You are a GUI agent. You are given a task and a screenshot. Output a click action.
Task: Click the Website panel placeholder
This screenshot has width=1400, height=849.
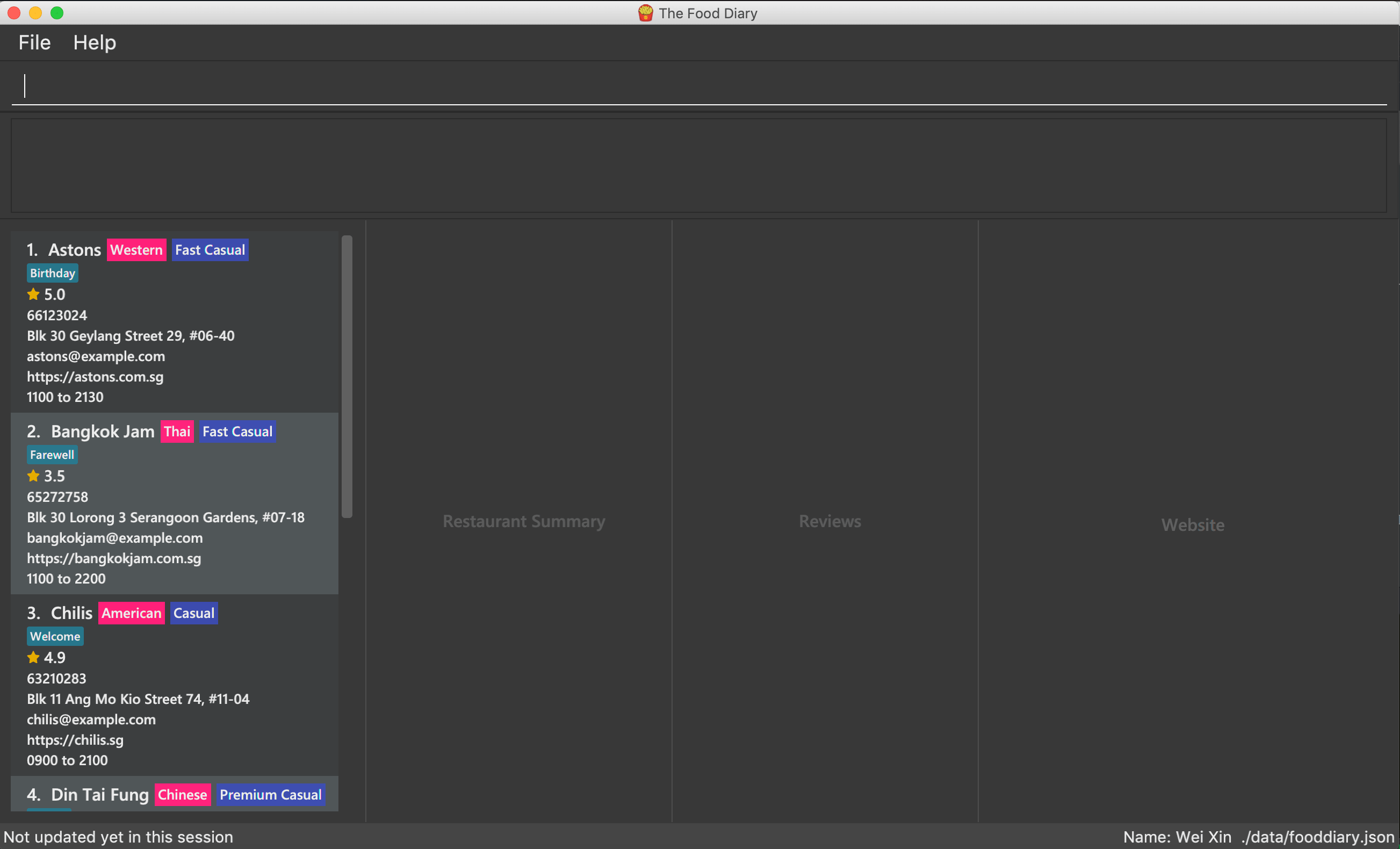[x=1193, y=524]
